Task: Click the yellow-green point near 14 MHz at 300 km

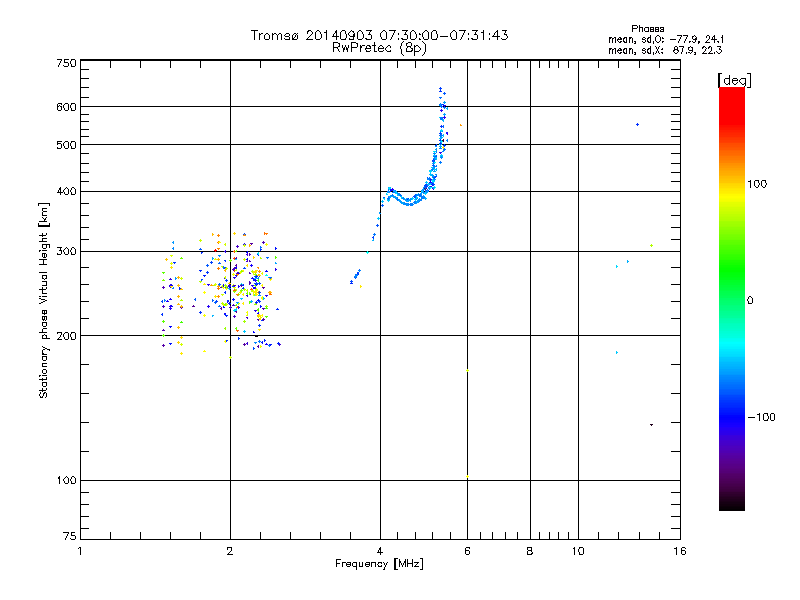Action: tap(652, 245)
